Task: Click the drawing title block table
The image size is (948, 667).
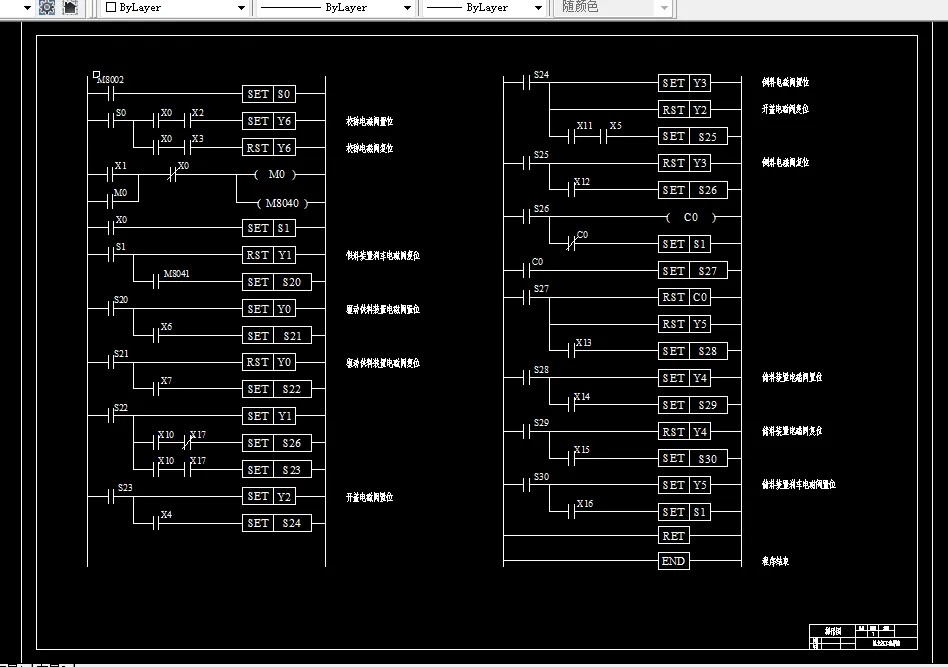Action: coord(863,637)
